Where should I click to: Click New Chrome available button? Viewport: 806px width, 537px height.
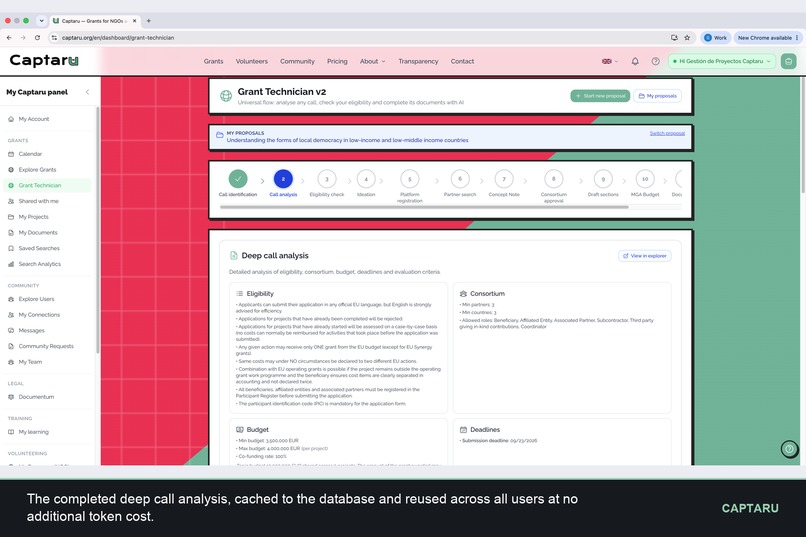coord(768,38)
